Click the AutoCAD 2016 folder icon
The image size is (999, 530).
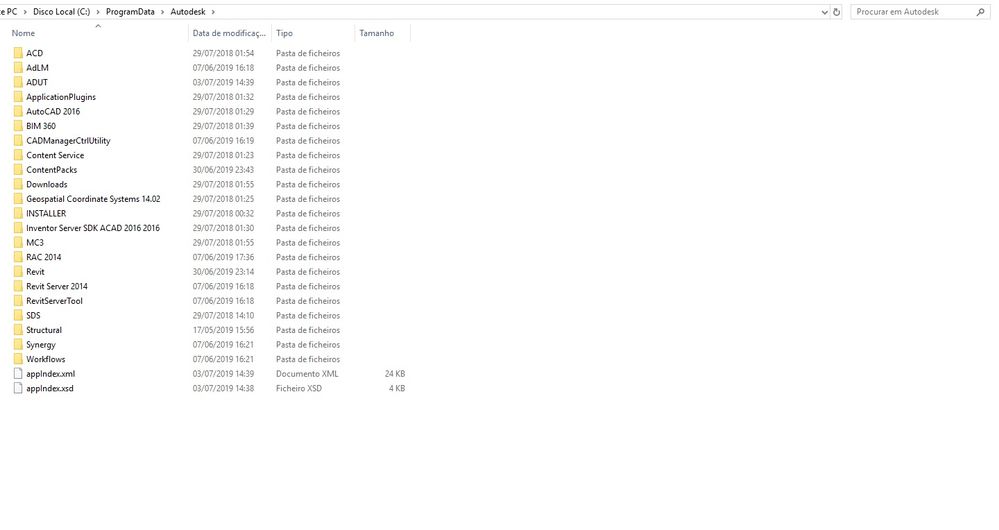click(18, 111)
